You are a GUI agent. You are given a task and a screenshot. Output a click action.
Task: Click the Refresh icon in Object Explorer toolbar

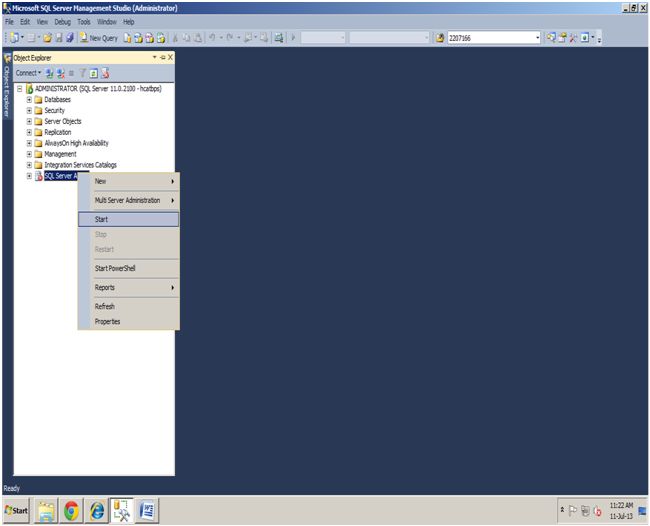[94, 73]
